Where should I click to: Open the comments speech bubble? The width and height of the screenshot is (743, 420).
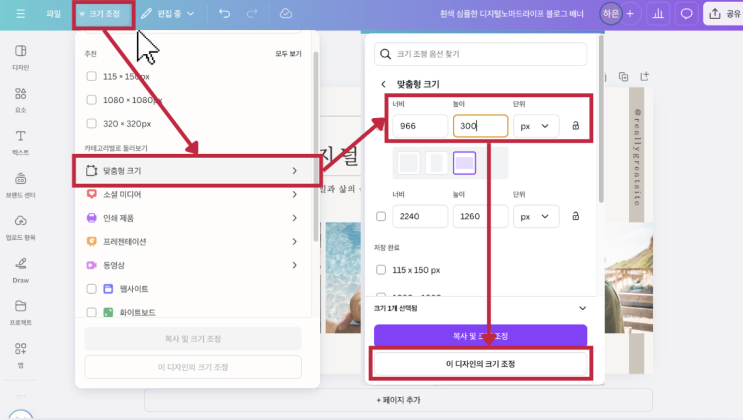point(686,14)
